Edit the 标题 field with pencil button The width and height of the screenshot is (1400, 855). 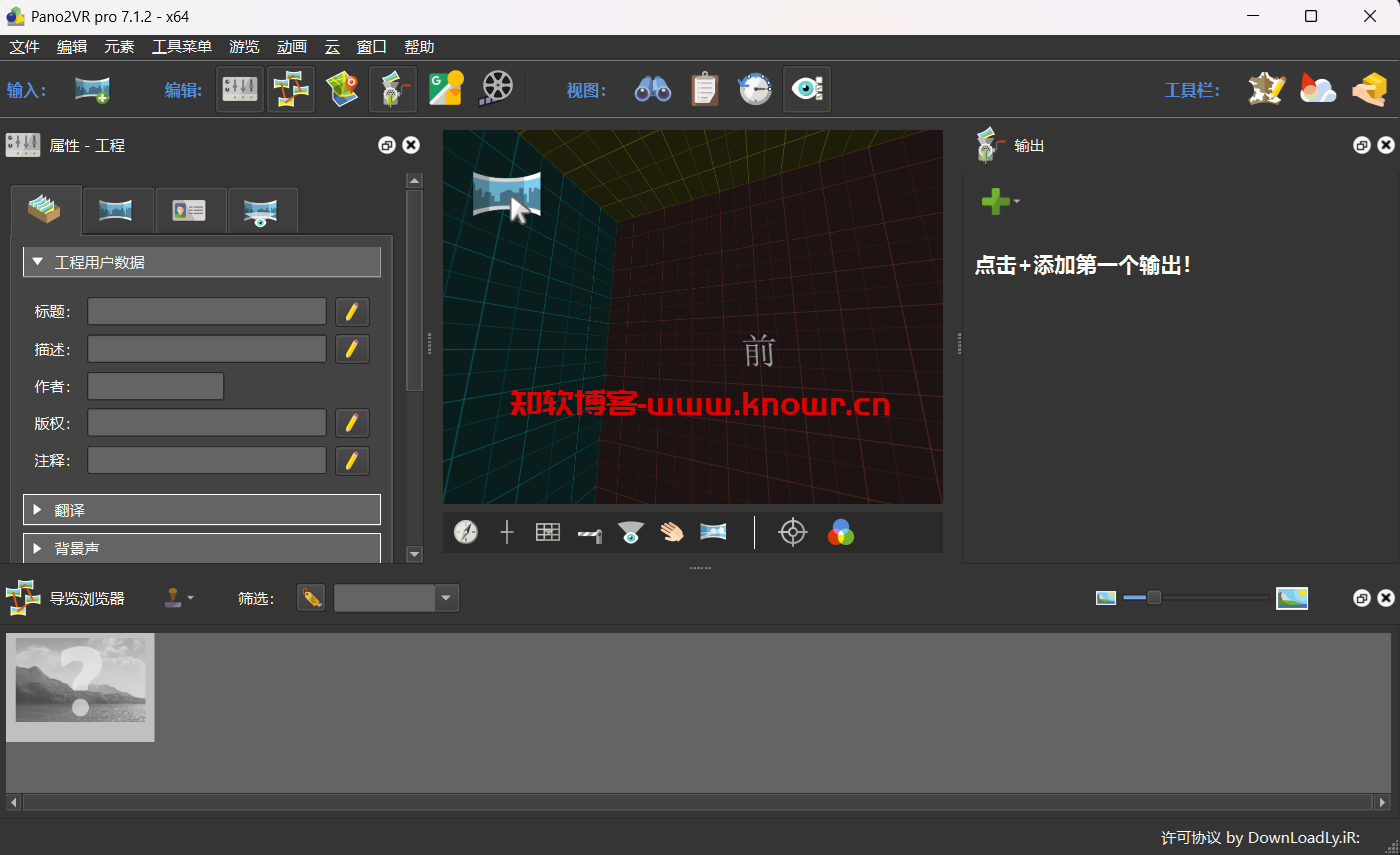(x=352, y=312)
